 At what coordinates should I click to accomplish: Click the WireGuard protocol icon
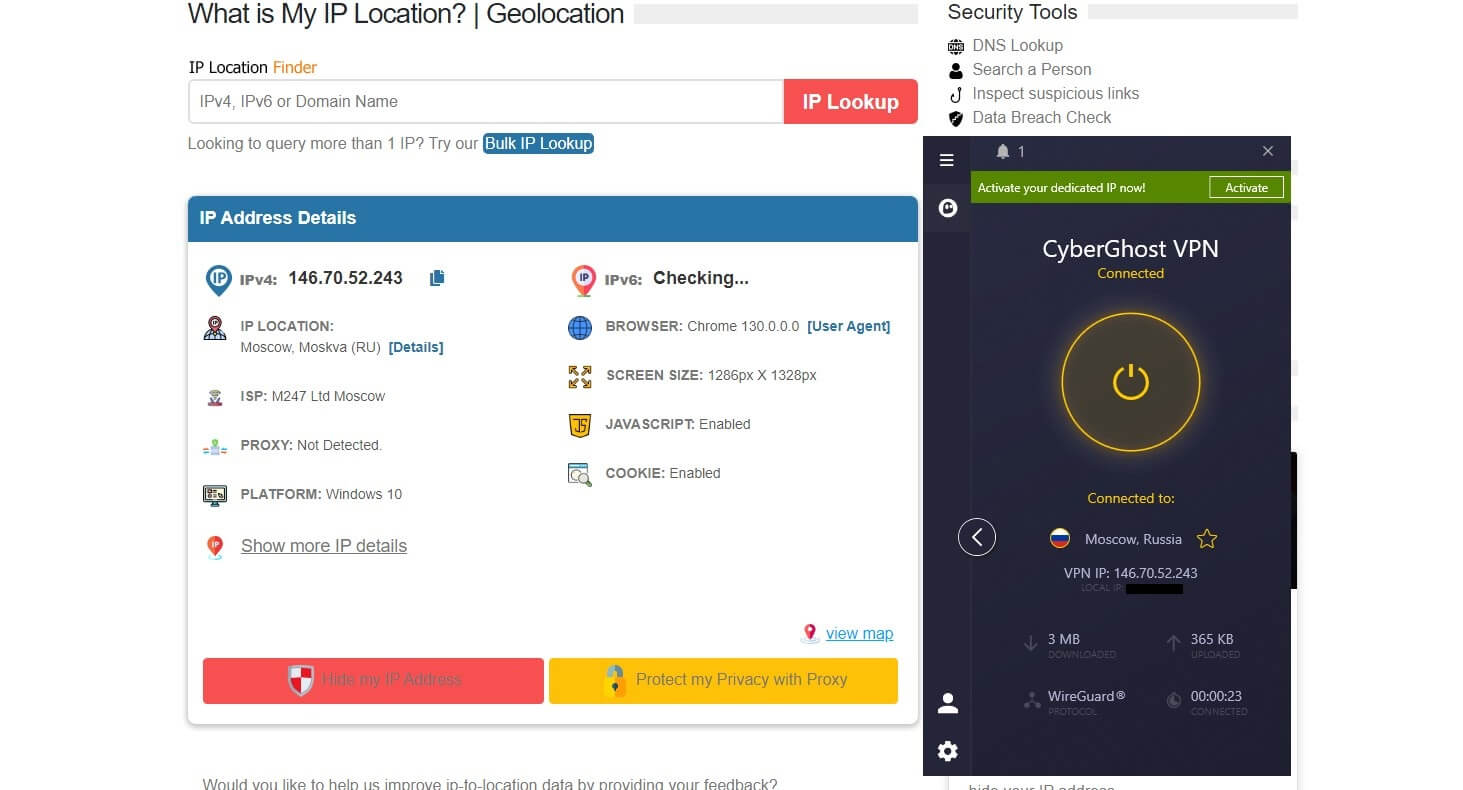pyautogui.click(x=1033, y=700)
